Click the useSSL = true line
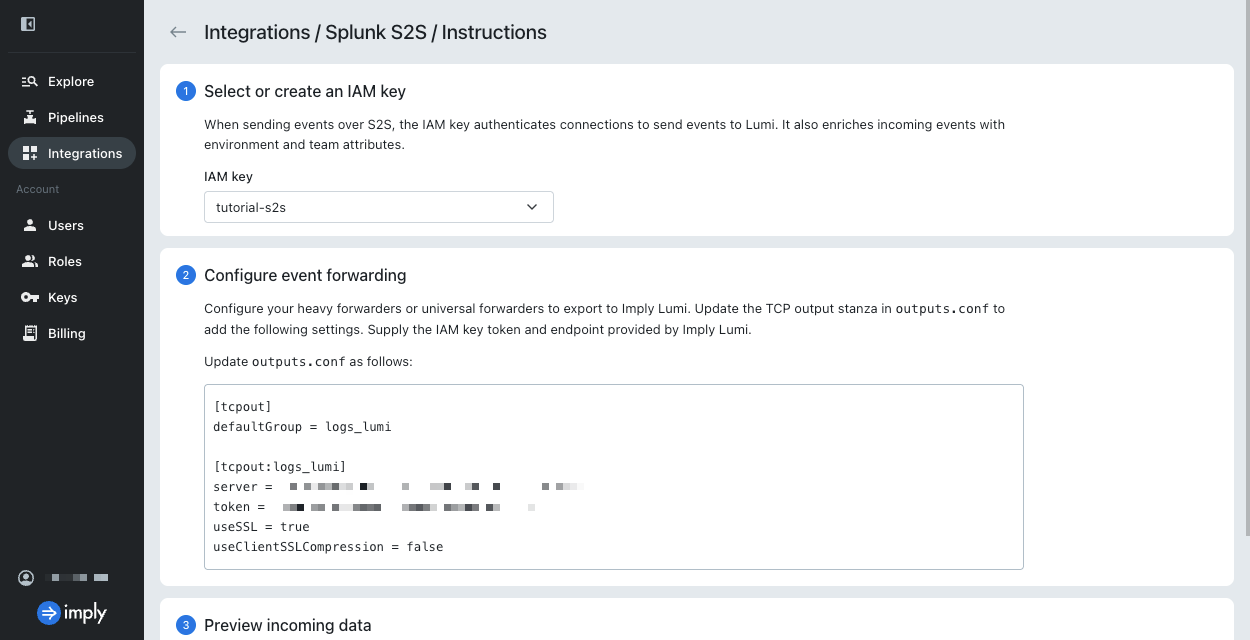 [261, 527]
